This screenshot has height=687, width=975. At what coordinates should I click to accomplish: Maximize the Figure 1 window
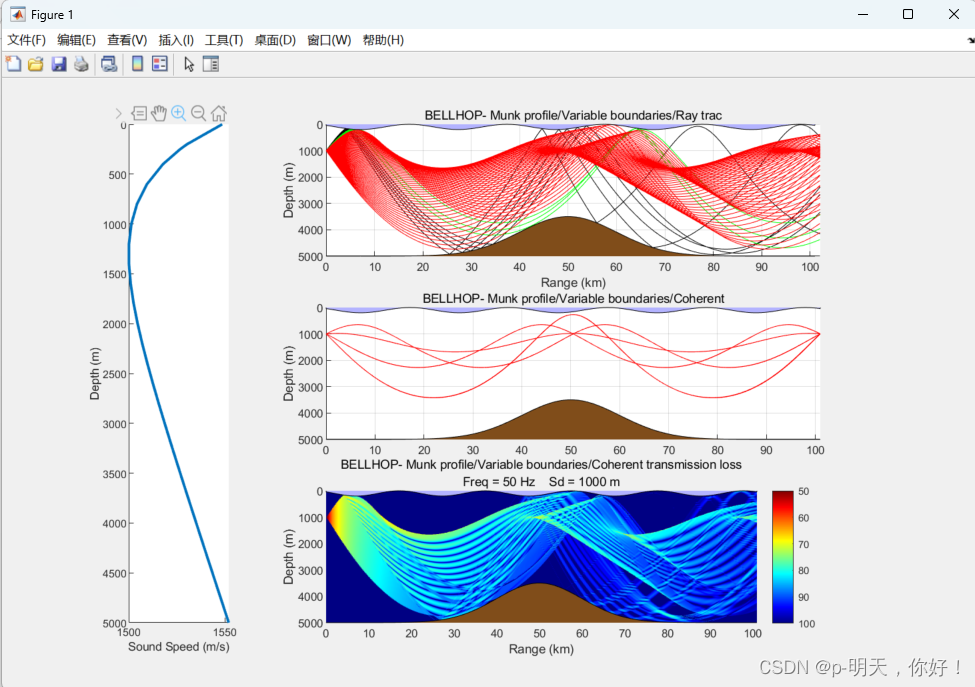click(x=908, y=14)
